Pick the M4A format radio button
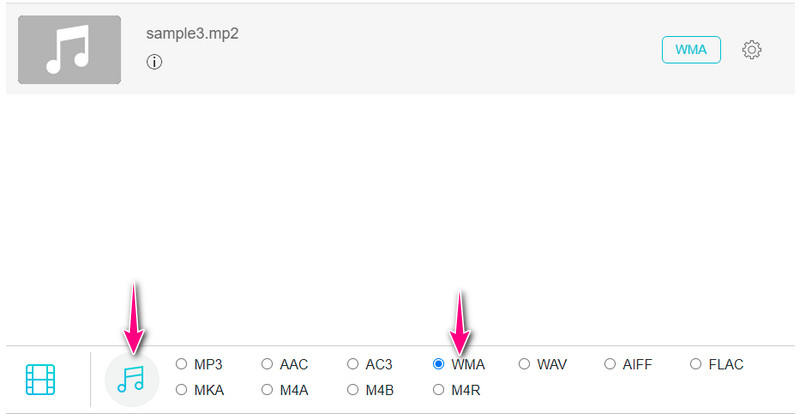 coord(267,390)
